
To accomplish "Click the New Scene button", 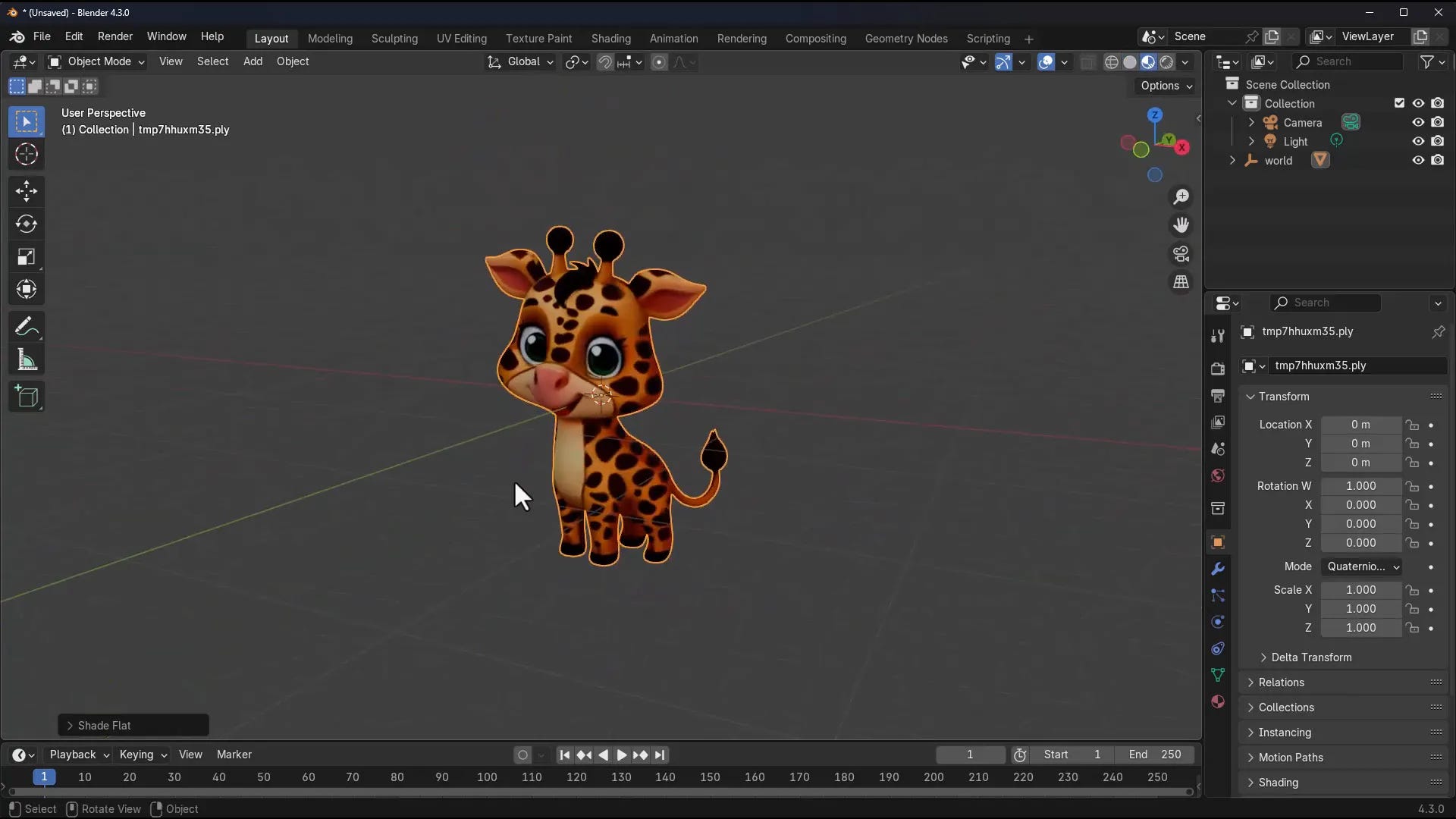I will 1272,36.
